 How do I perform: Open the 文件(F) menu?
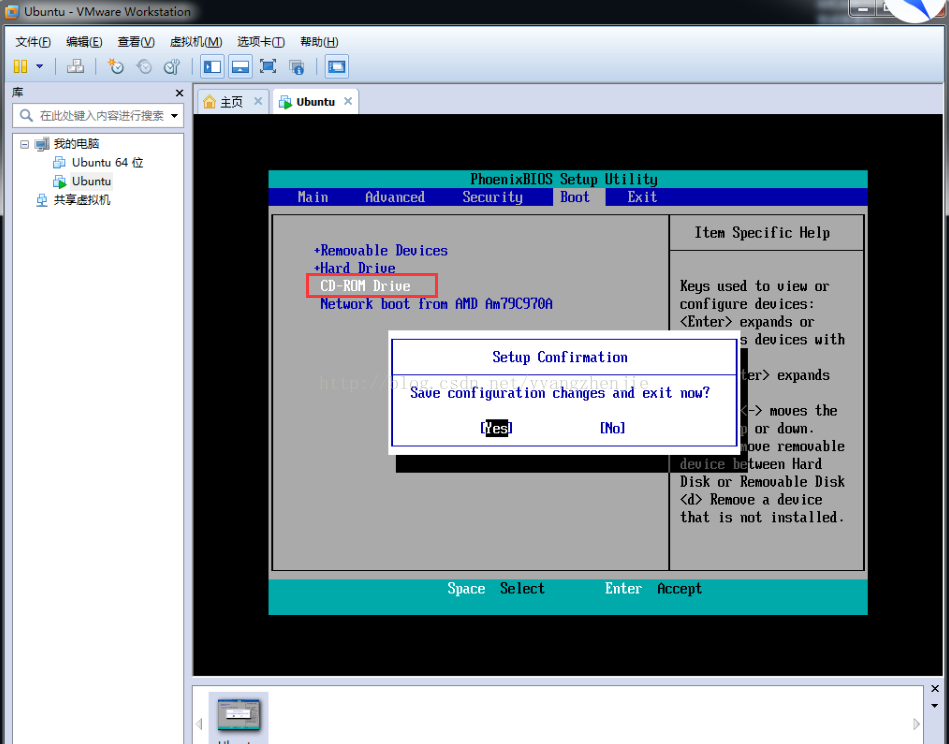click(33, 42)
